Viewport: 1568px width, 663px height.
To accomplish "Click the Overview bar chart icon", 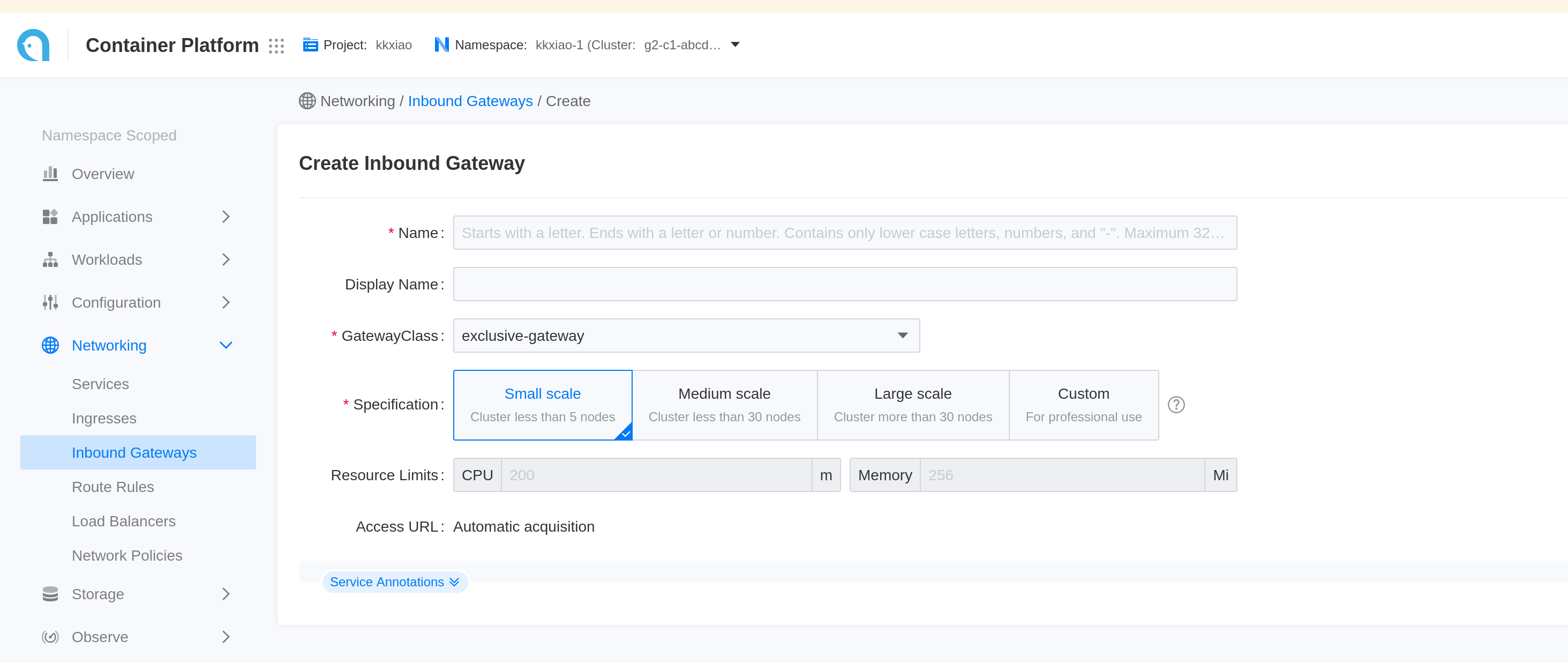I will tap(50, 174).
